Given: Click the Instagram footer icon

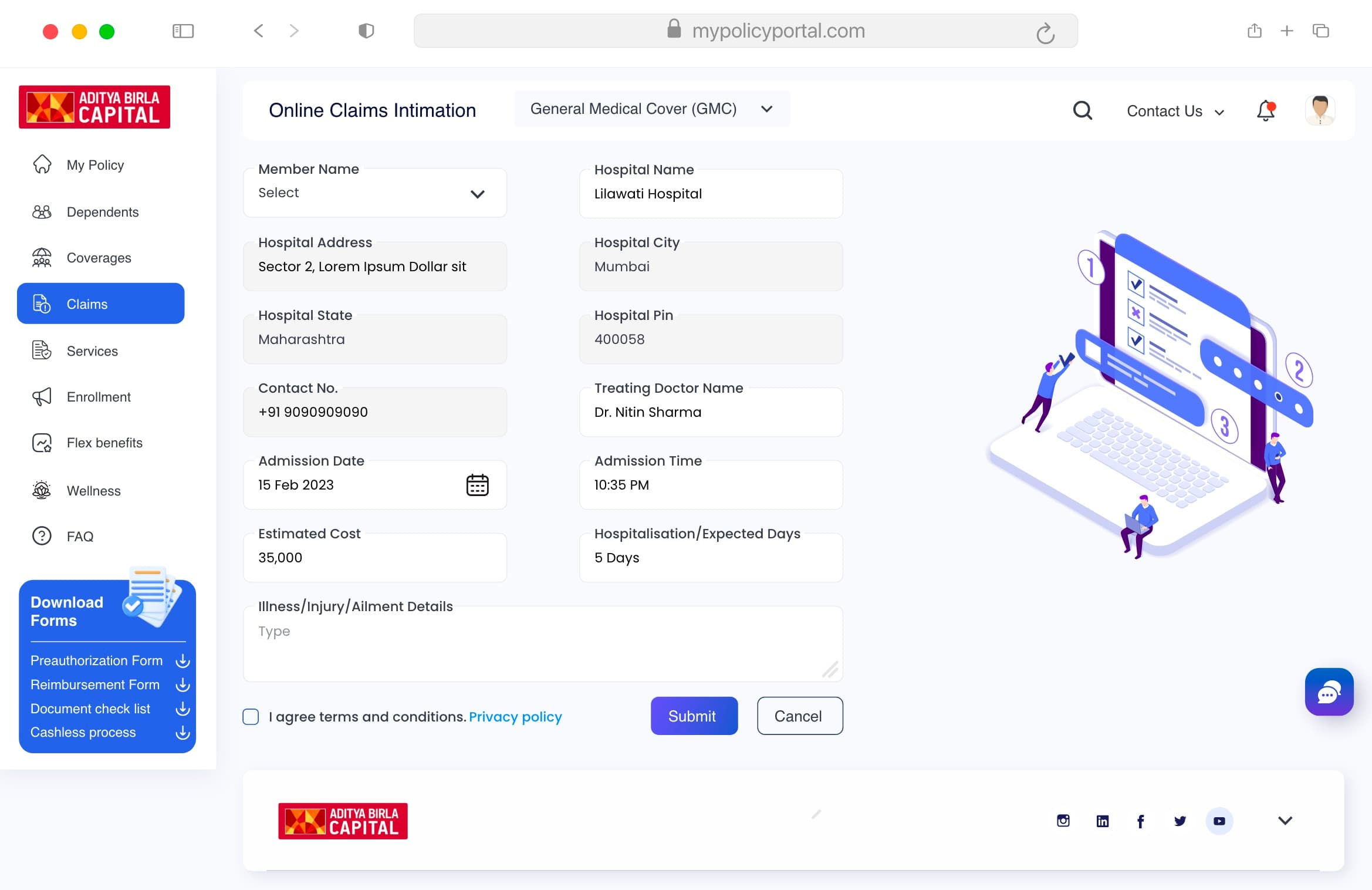Looking at the screenshot, I should (x=1063, y=821).
